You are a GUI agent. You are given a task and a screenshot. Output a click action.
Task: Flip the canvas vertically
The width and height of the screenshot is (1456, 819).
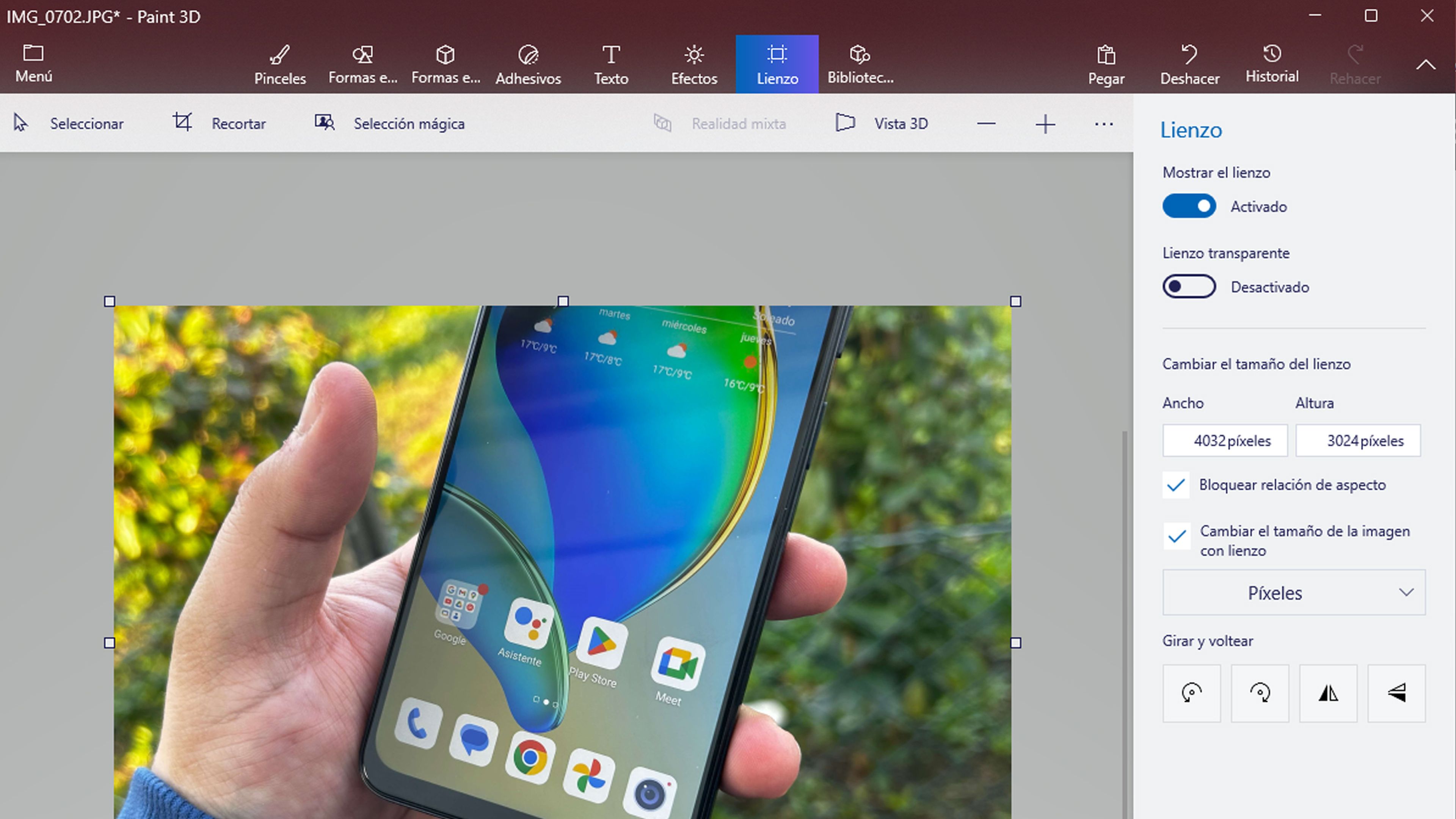(x=1396, y=693)
